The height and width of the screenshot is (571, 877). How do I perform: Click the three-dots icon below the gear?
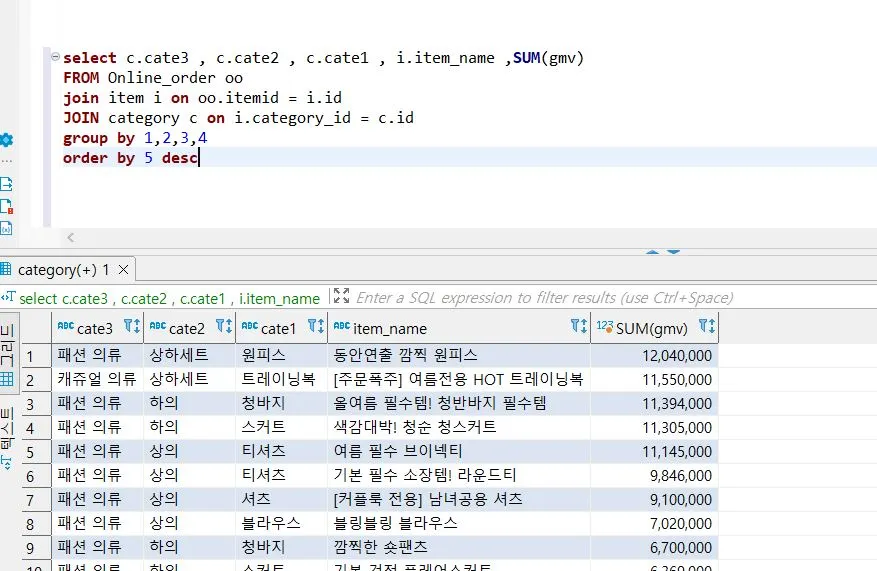6,162
